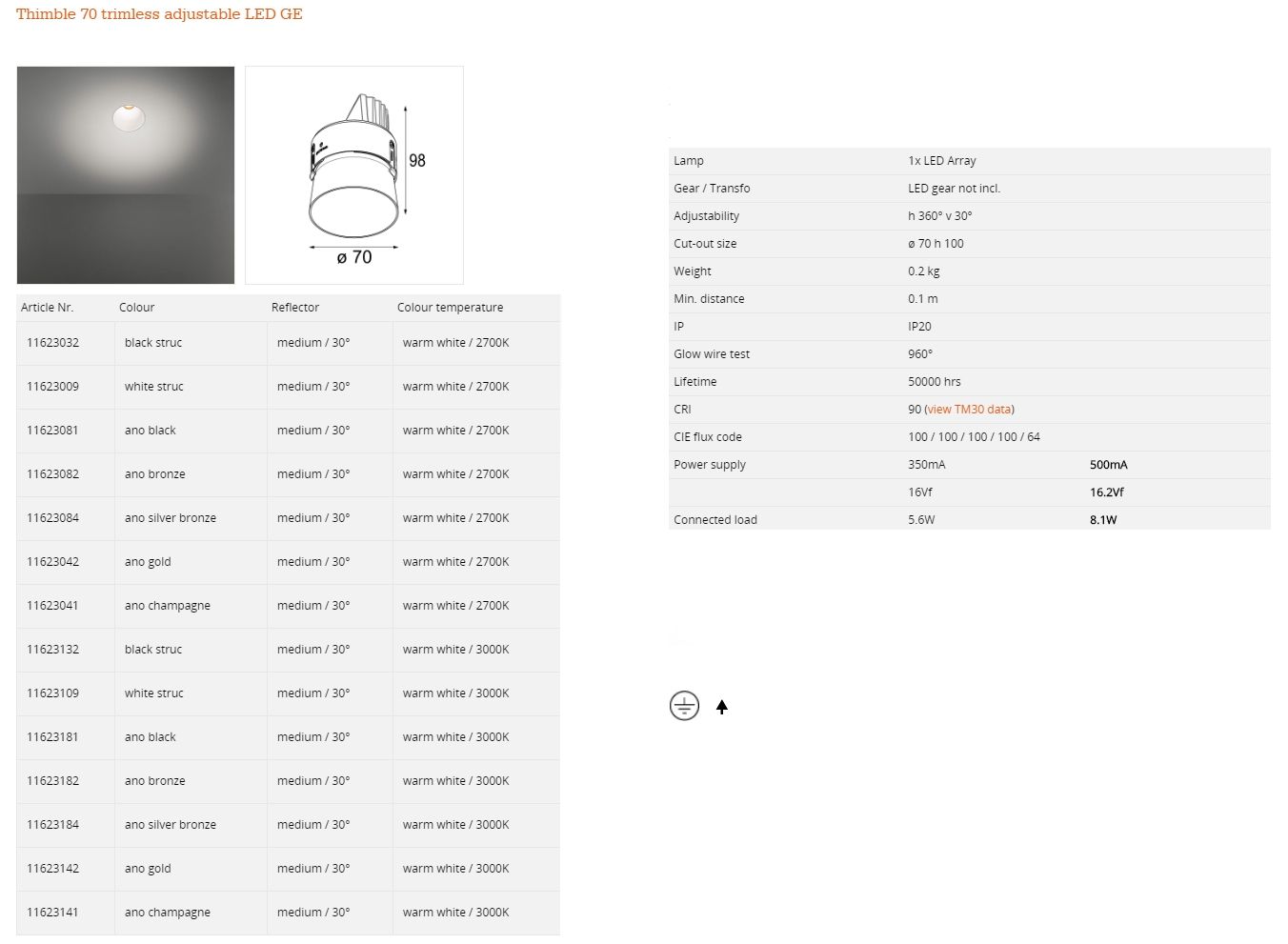The width and height of the screenshot is (1288, 944).
Task: Click the 98 height dimension on the drawing
Action: (416, 162)
